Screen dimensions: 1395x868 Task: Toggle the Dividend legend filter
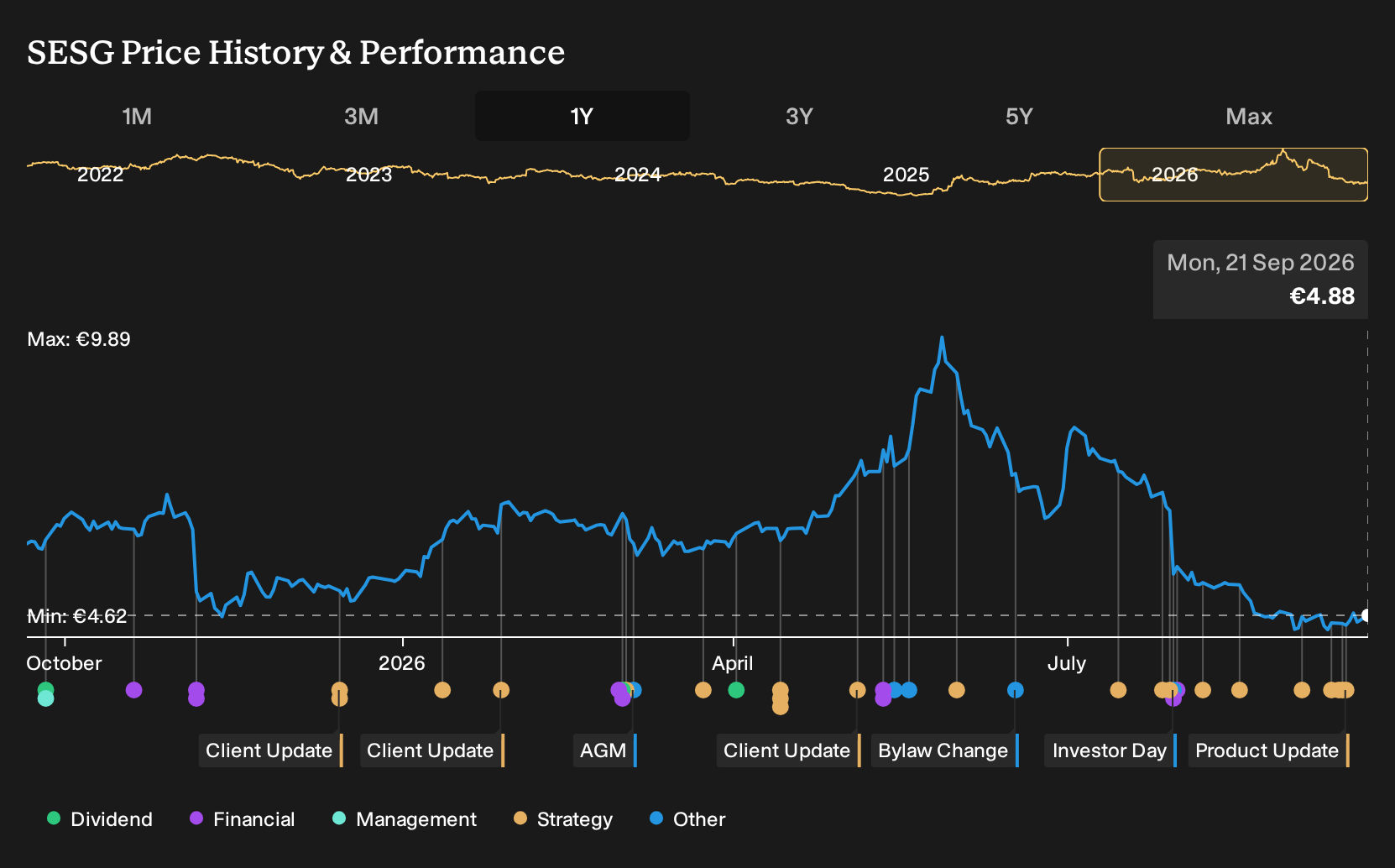pyautogui.click(x=100, y=819)
